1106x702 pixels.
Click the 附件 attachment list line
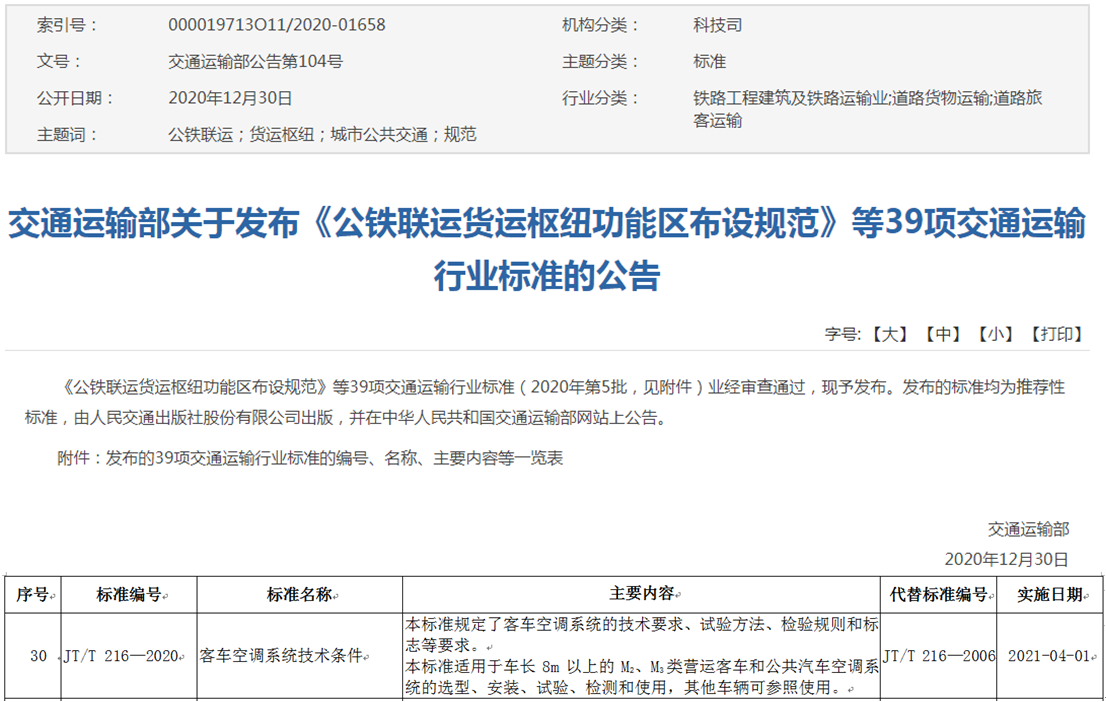pyautogui.click(x=310, y=458)
